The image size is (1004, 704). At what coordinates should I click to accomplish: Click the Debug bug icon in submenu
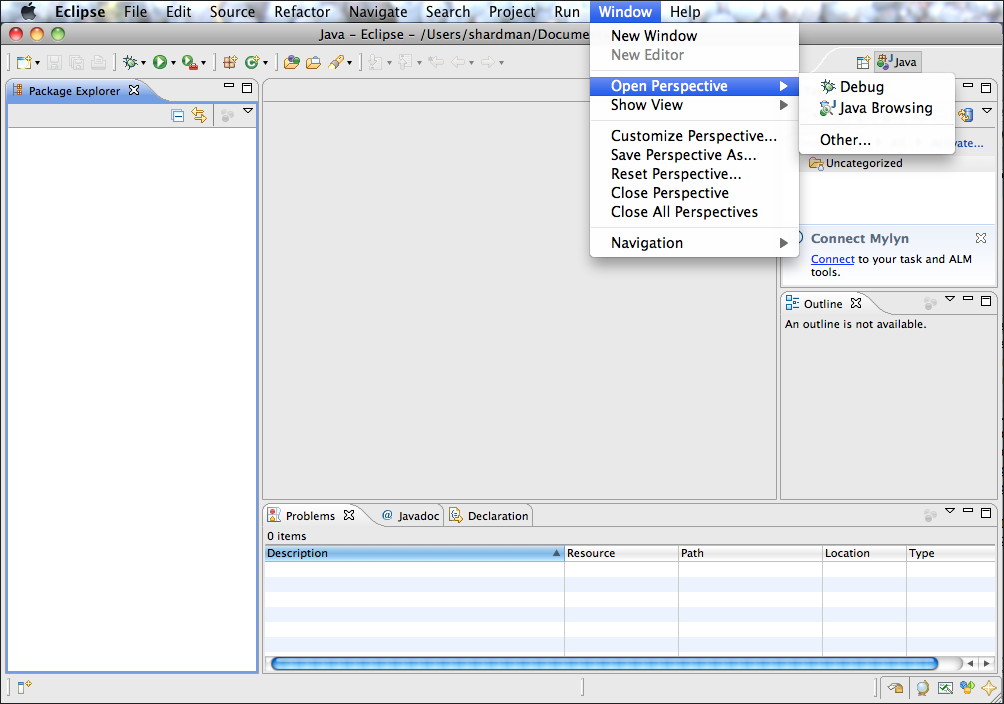[x=828, y=86]
